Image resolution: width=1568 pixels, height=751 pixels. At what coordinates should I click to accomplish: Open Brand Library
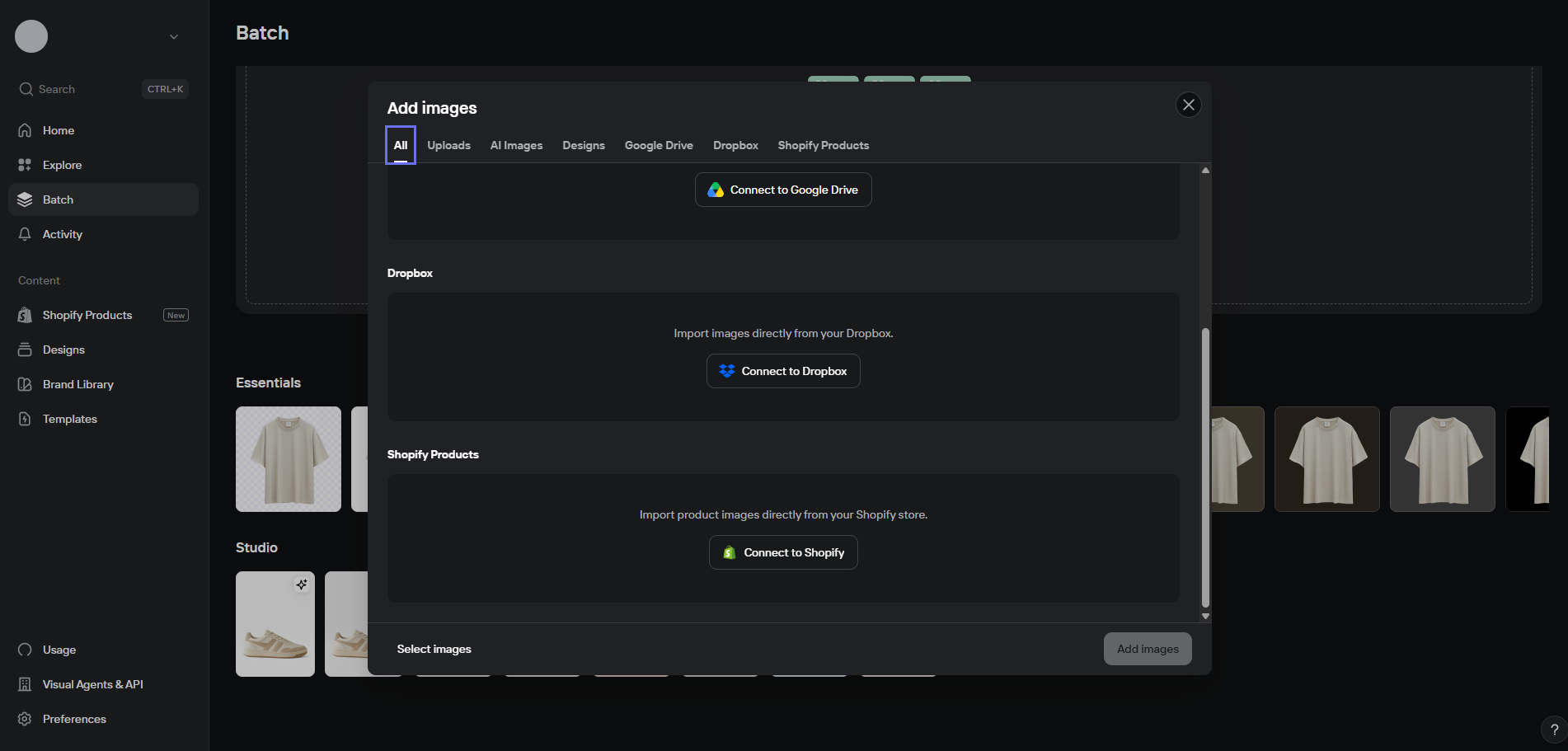pos(103,384)
